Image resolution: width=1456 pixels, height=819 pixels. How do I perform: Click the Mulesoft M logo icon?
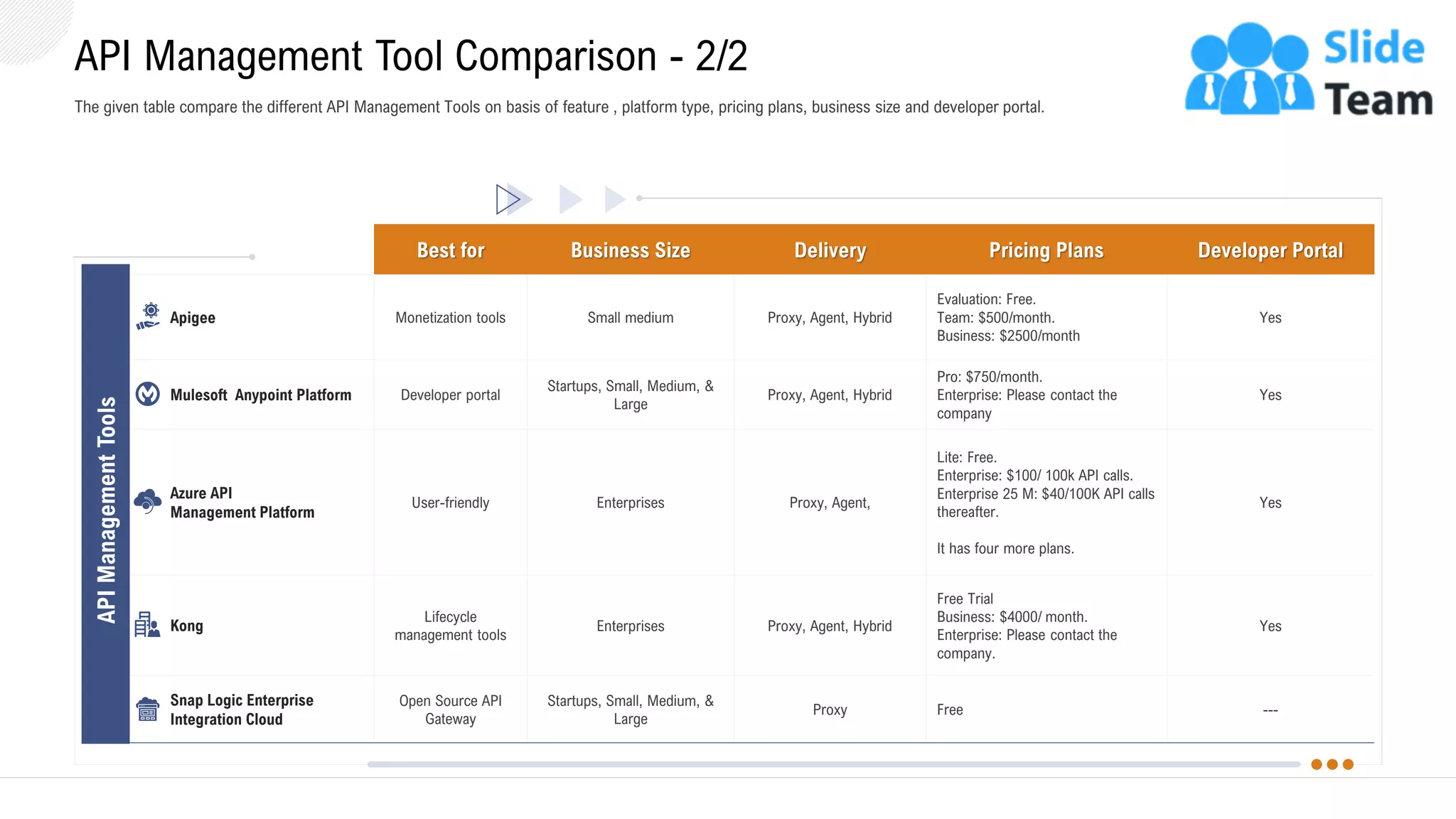coord(148,394)
